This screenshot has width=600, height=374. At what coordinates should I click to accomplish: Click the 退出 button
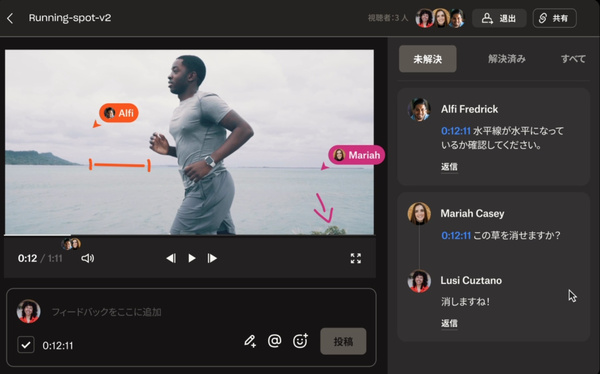[x=499, y=18]
